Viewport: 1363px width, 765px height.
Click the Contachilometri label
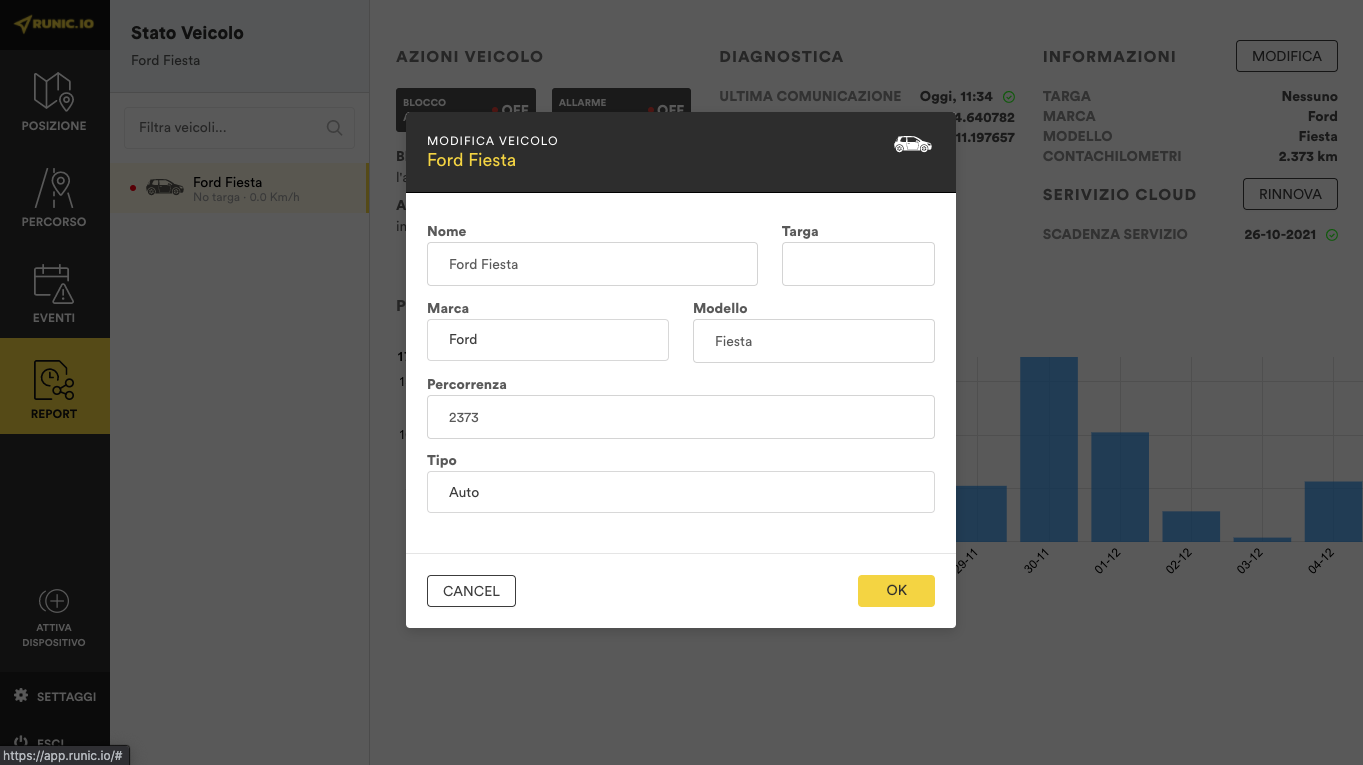(x=1112, y=156)
